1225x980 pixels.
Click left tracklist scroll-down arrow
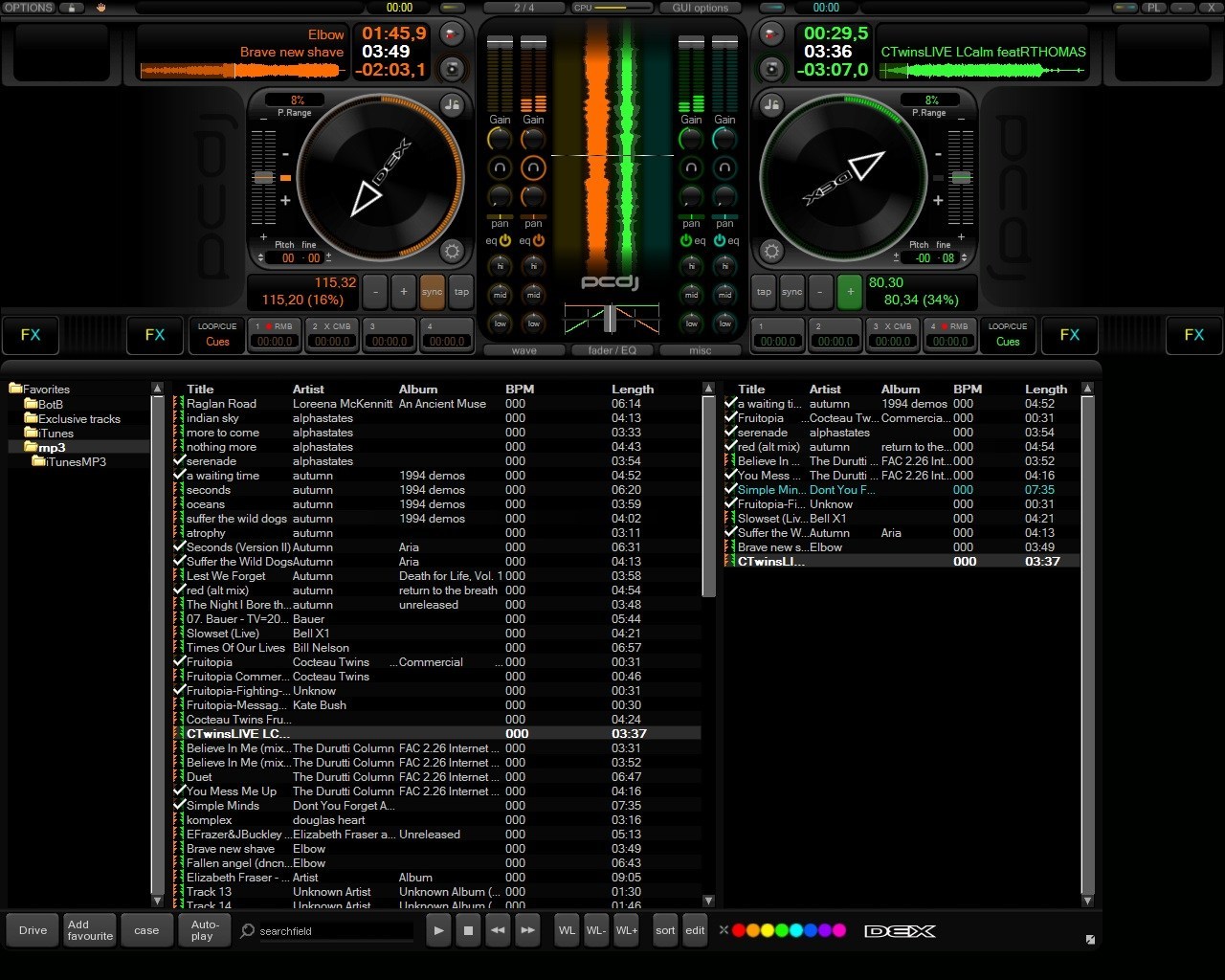[x=708, y=901]
